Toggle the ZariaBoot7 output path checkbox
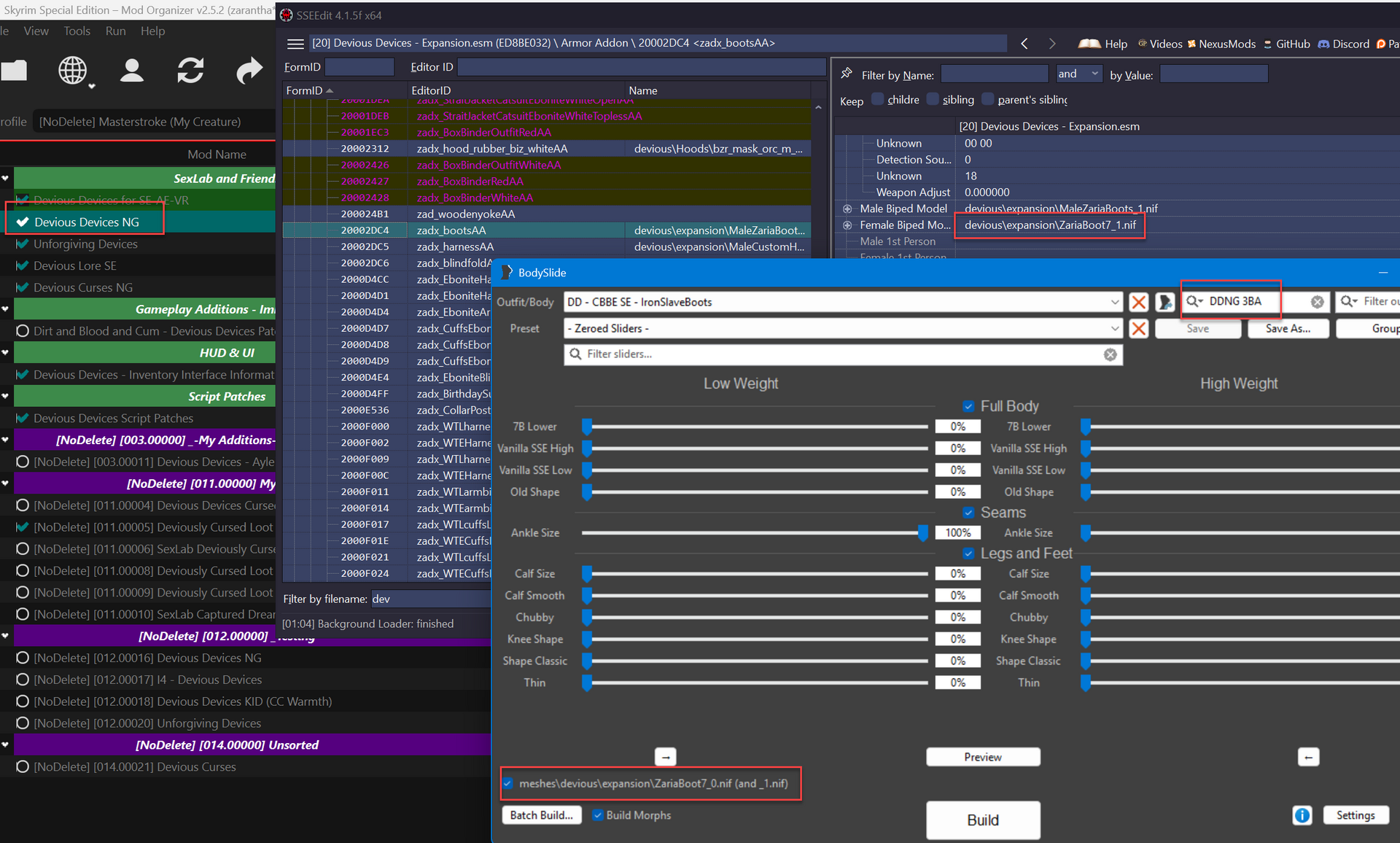 pos(508,783)
